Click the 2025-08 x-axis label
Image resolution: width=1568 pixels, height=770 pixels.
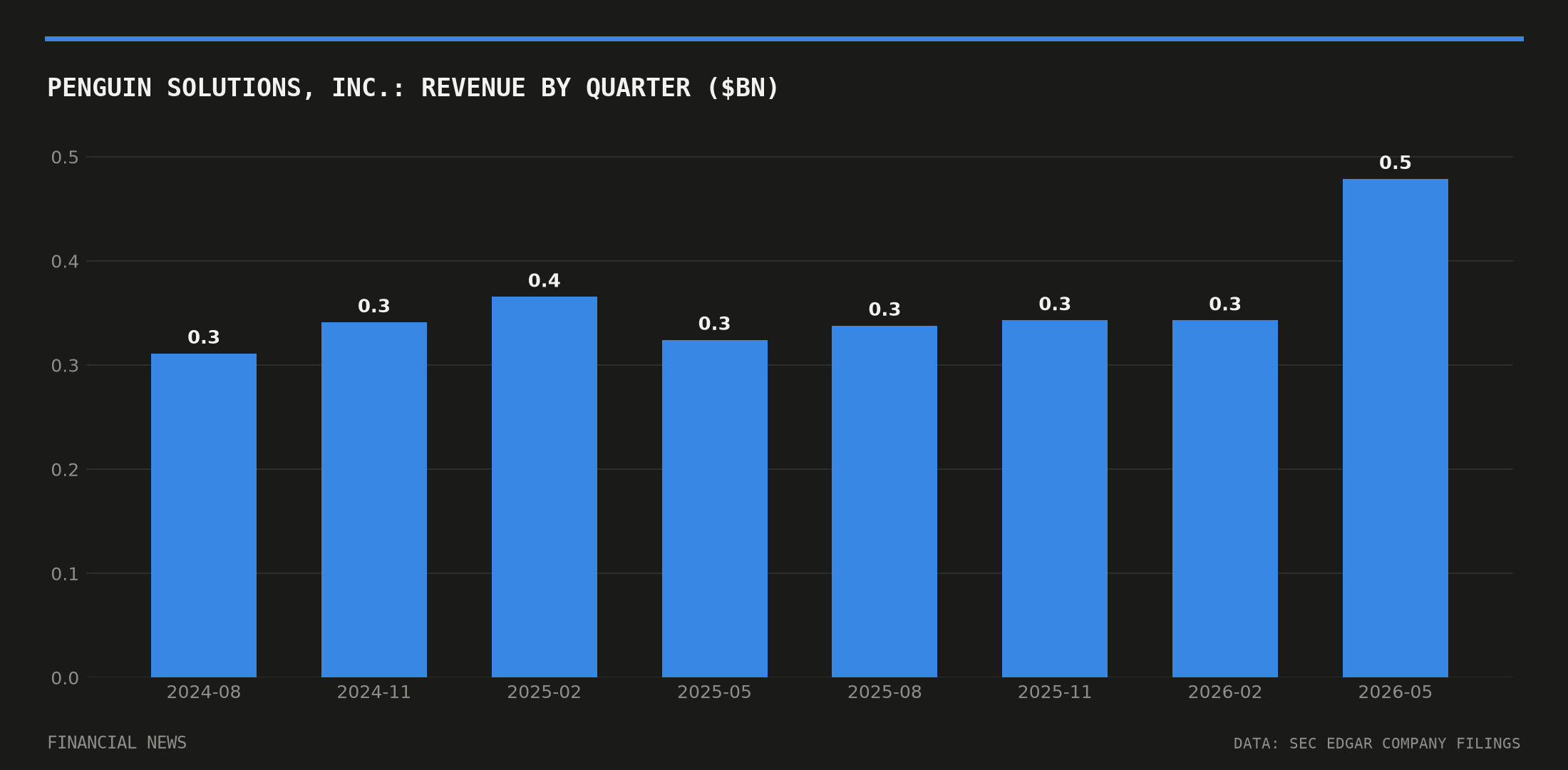(x=884, y=692)
